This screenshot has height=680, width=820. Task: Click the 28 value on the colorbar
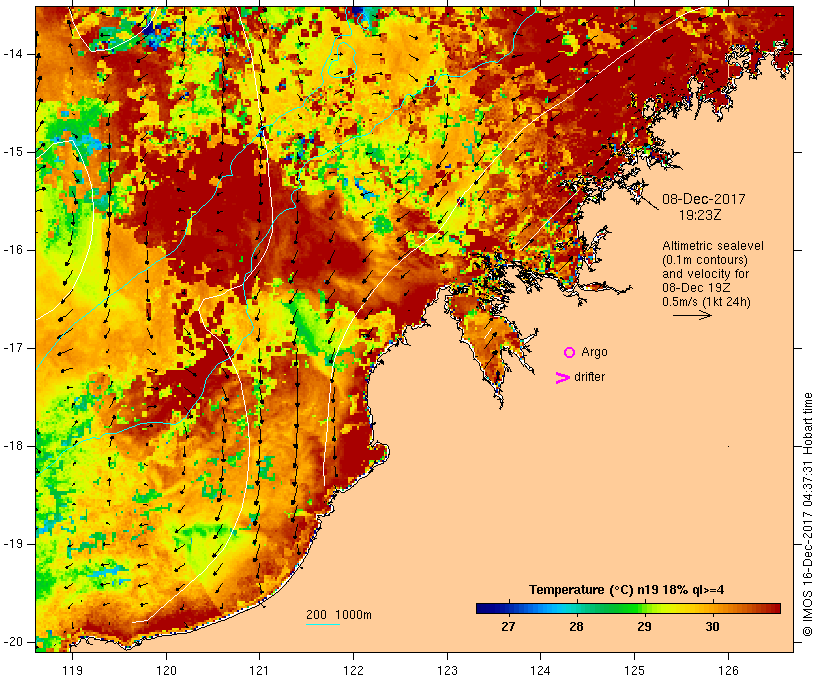[576, 626]
